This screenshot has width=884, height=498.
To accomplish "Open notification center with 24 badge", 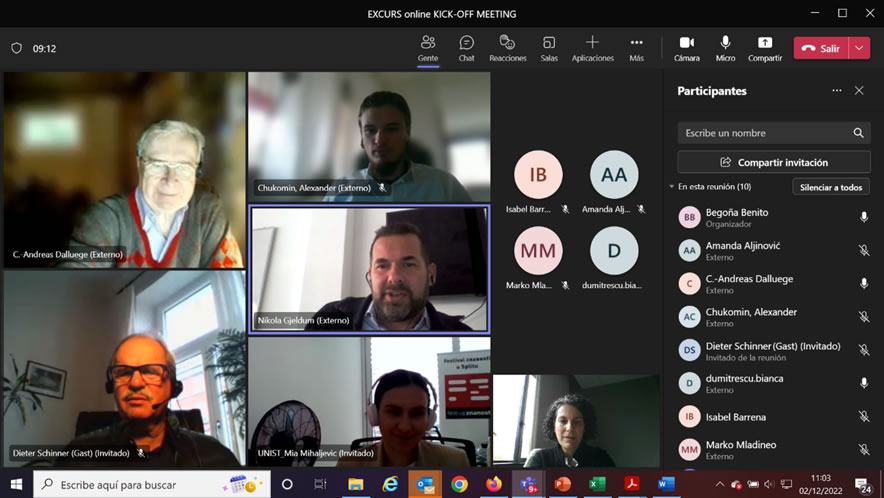I will [863, 485].
